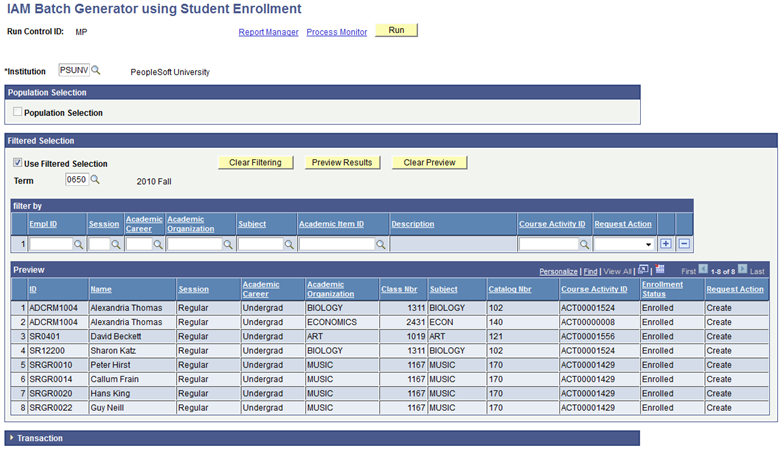Image resolution: width=784 pixels, height=452 pixels.
Task: Go to previous Preview rows arrow
Action: (703, 269)
